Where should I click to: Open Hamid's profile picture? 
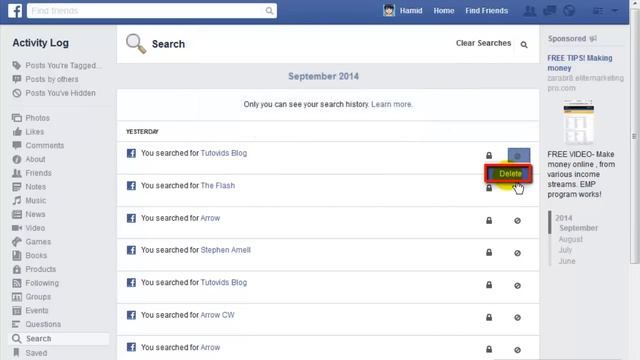pyautogui.click(x=389, y=11)
